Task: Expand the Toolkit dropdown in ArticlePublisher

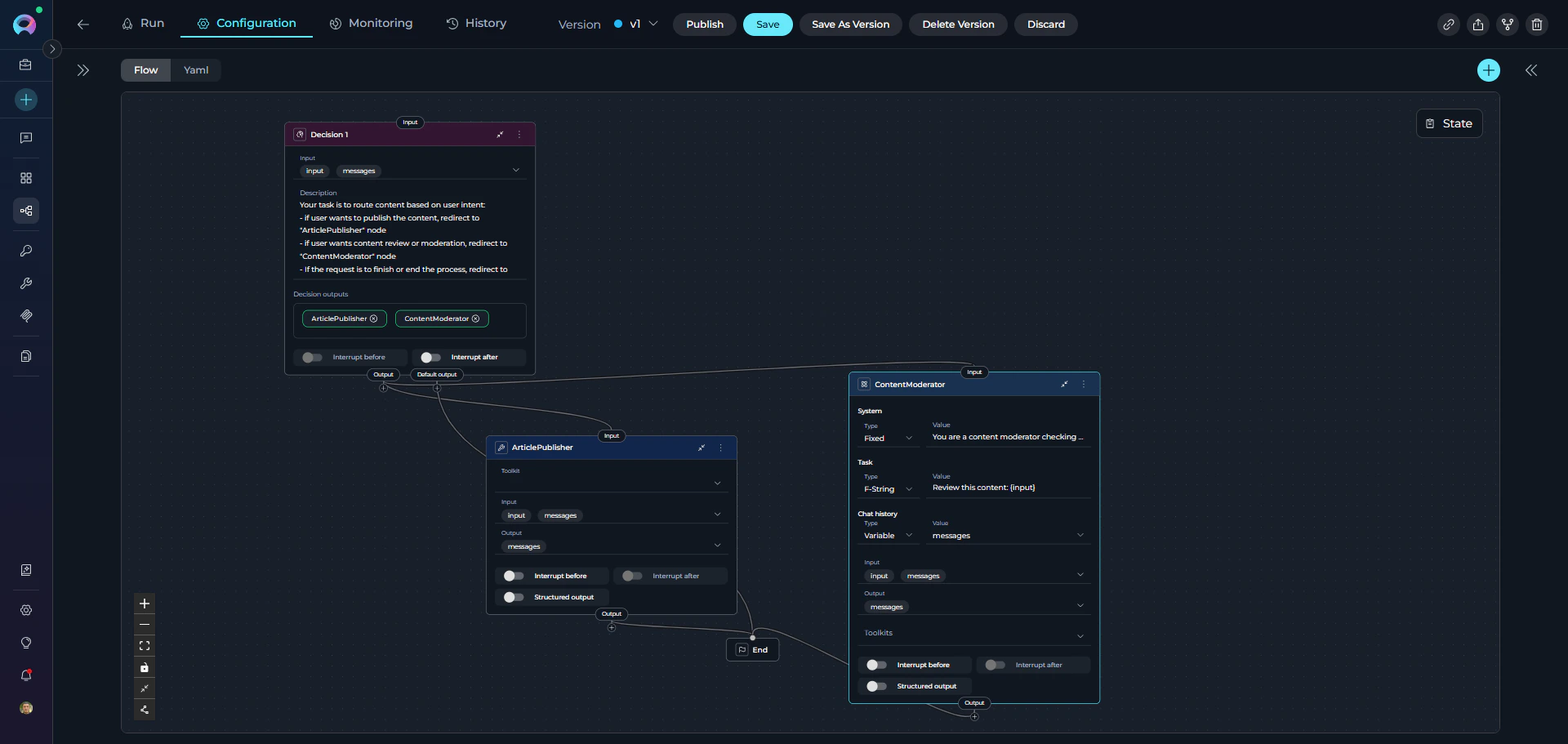Action: pyautogui.click(x=717, y=483)
